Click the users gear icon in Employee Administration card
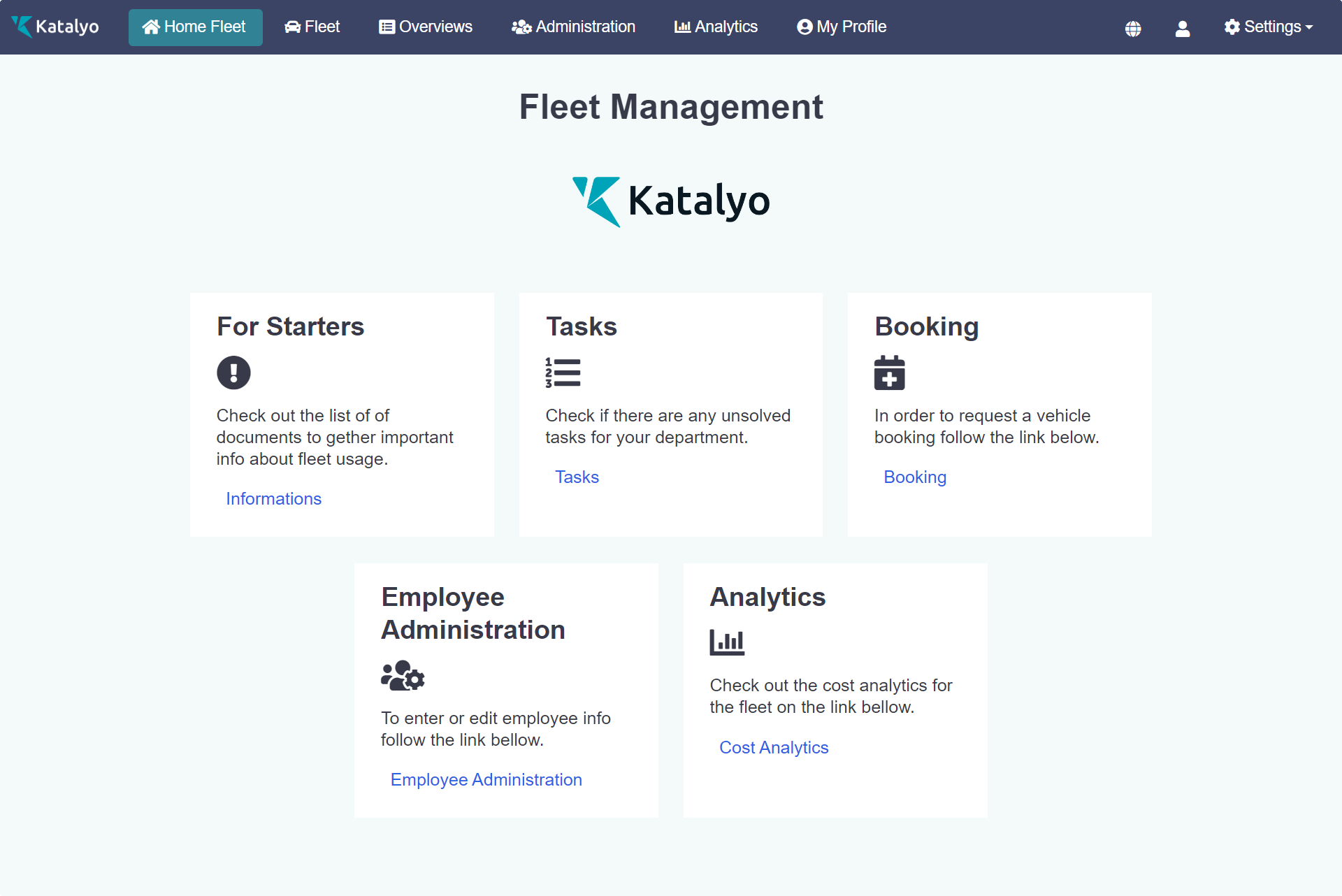Viewport: 1342px width, 896px height. tap(403, 676)
